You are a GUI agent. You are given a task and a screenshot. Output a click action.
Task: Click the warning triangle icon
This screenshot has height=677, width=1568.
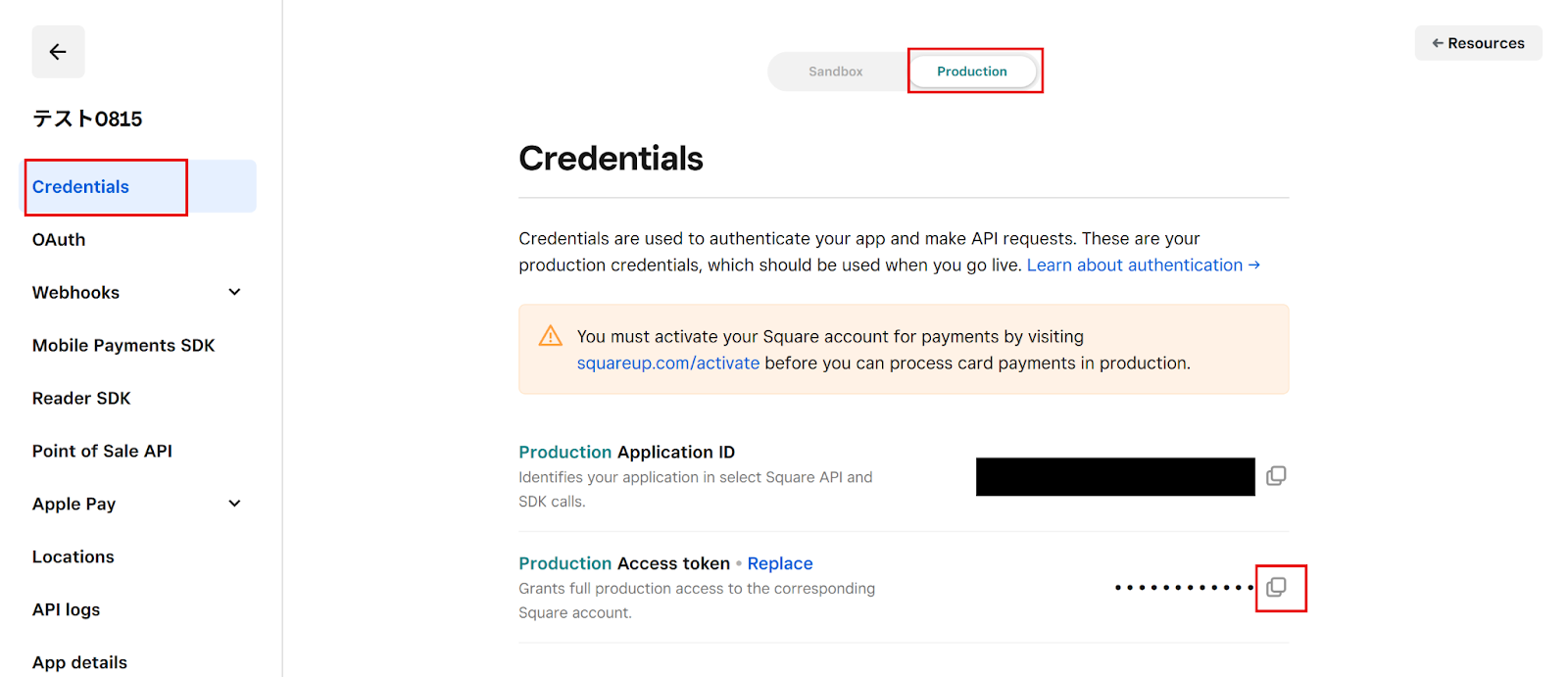551,336
